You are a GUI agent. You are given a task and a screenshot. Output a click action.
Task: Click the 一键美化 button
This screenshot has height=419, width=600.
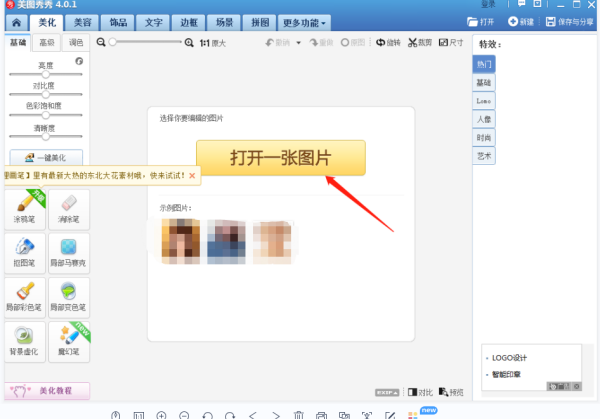[x=46, y=157]
